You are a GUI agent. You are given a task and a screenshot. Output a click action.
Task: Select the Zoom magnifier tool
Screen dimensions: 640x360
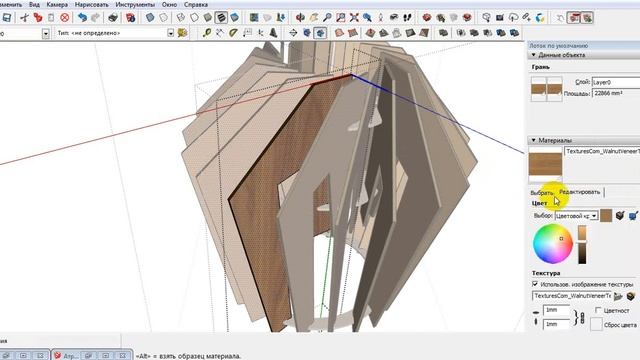[x=327, y=18]
